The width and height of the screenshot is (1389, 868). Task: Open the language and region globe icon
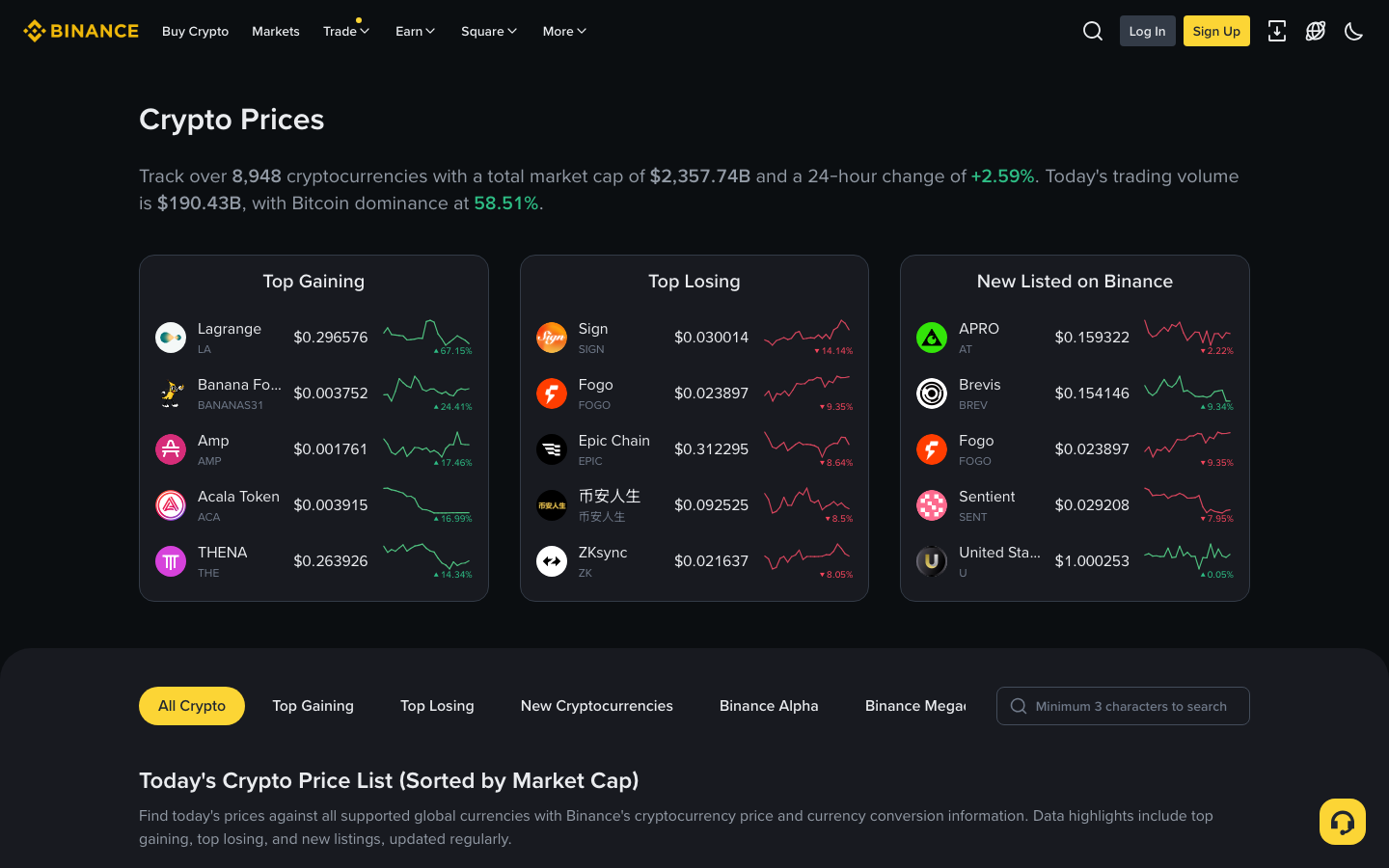[1315, 31]
